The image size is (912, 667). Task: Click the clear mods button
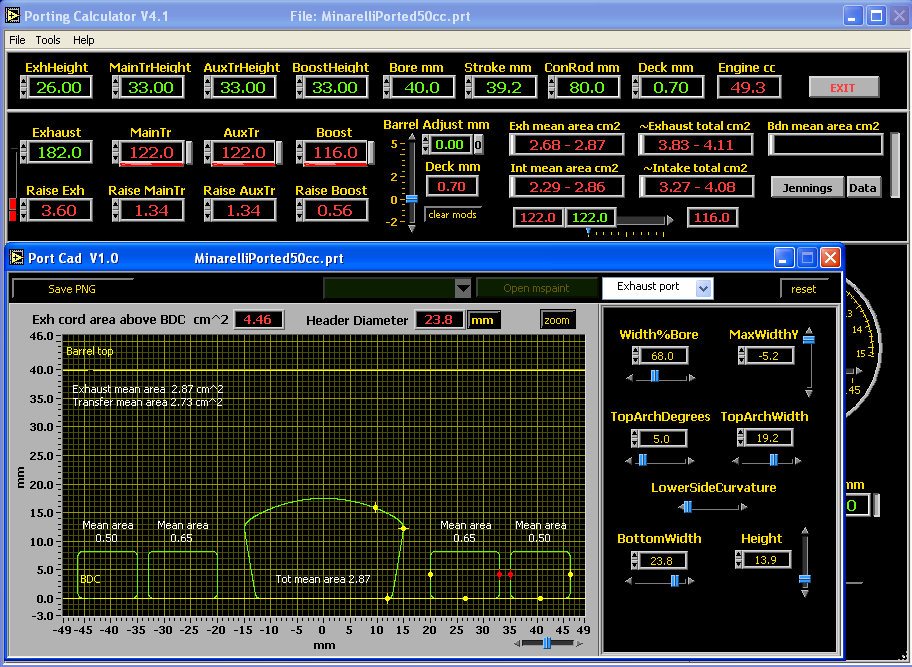tap(453, 215)
